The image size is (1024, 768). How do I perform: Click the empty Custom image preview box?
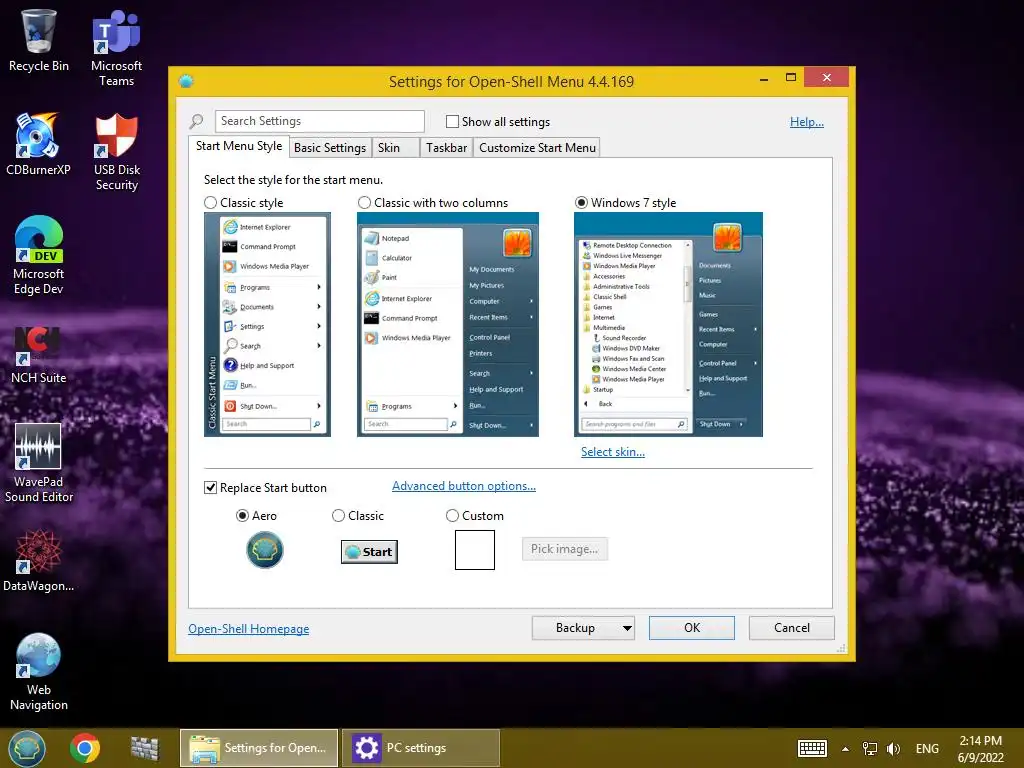pyautogui.click(x=475, y=550)
